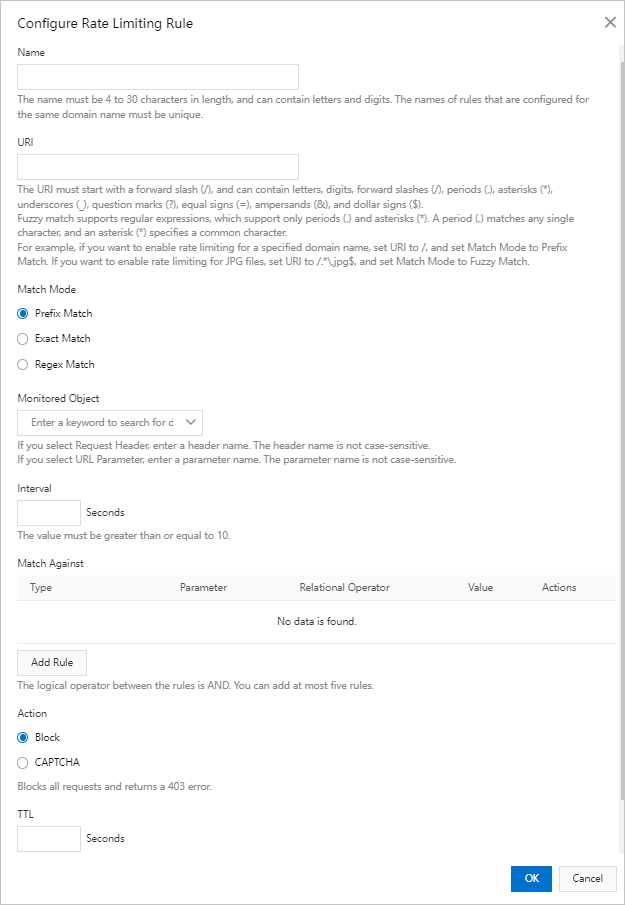Image resolution: width=625 pixels, height=905 pixels.
Task: Open the Monitored Object dropdown
Action: click(102, 423)
